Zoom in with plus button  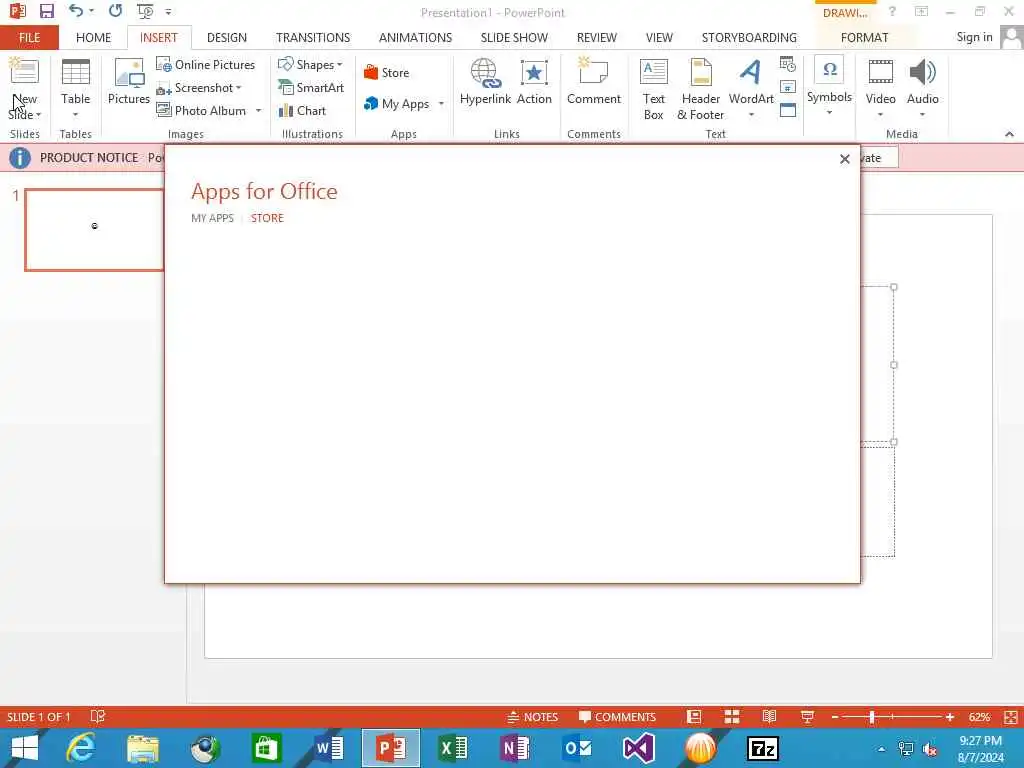click(x=950, y=716)
